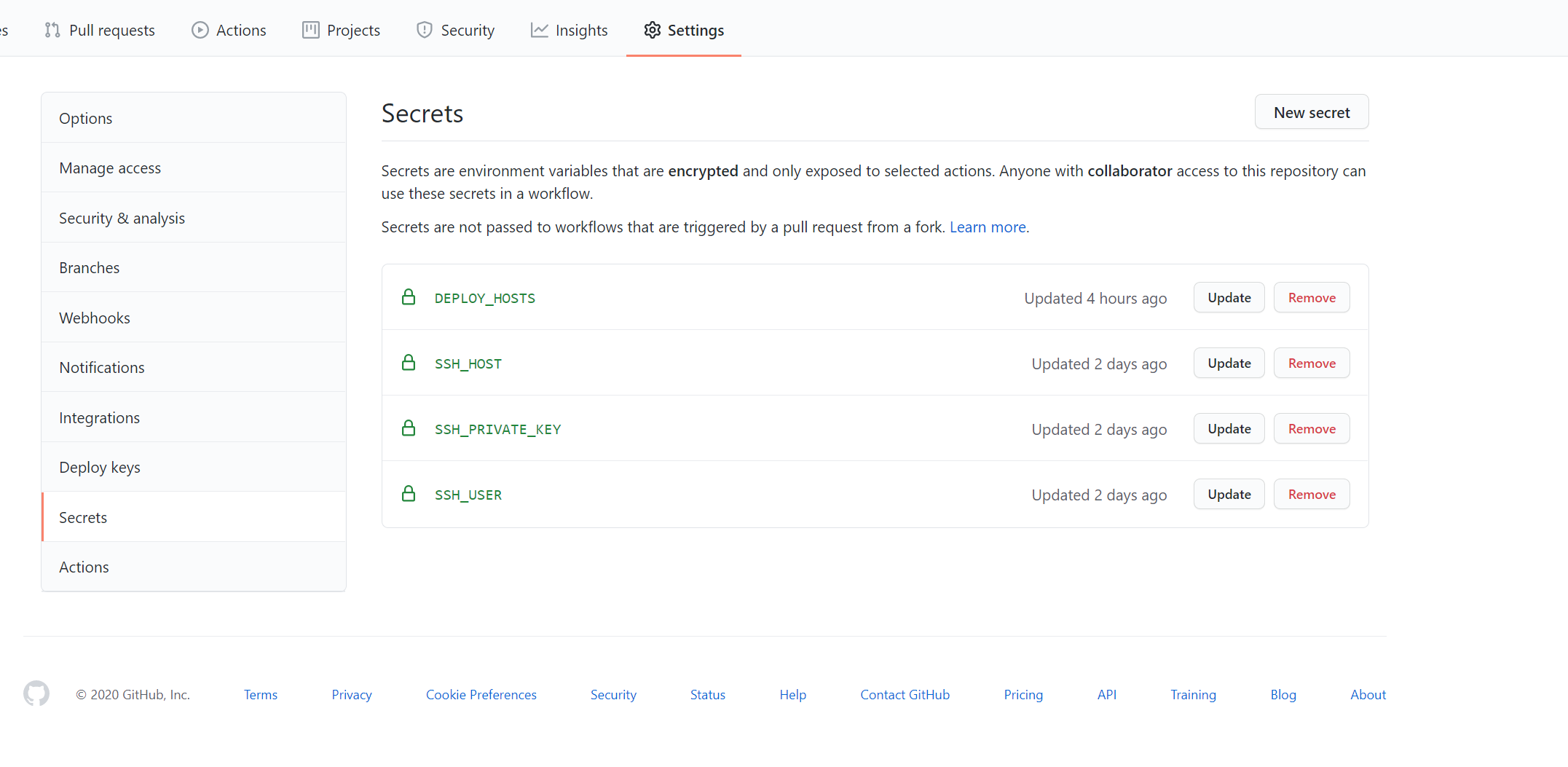
Task: Remove the SSH_USER secret
Action: 1312,494
